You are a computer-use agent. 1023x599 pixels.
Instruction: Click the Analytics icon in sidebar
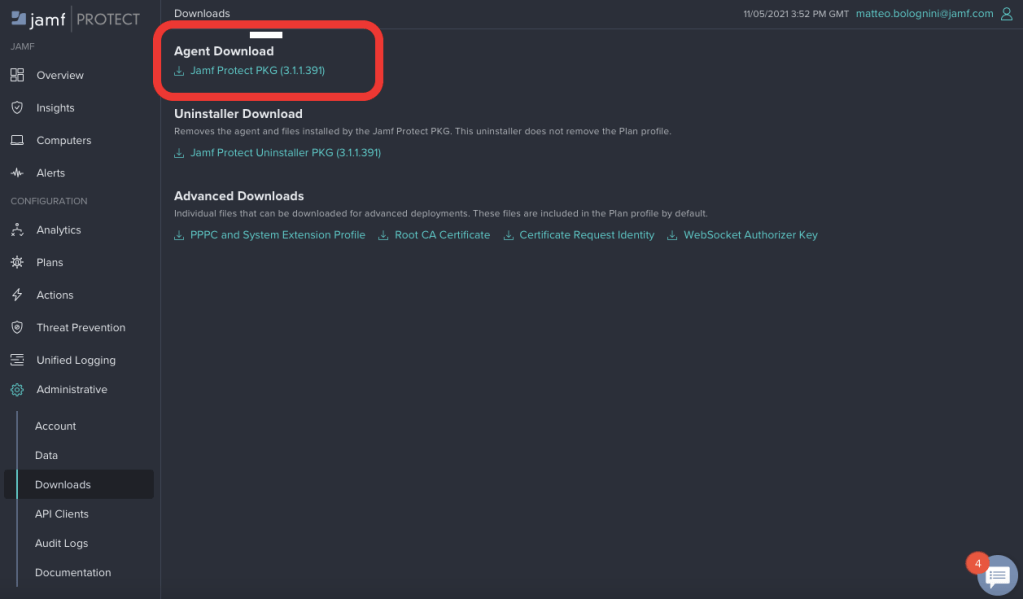(x=17, y=230)
